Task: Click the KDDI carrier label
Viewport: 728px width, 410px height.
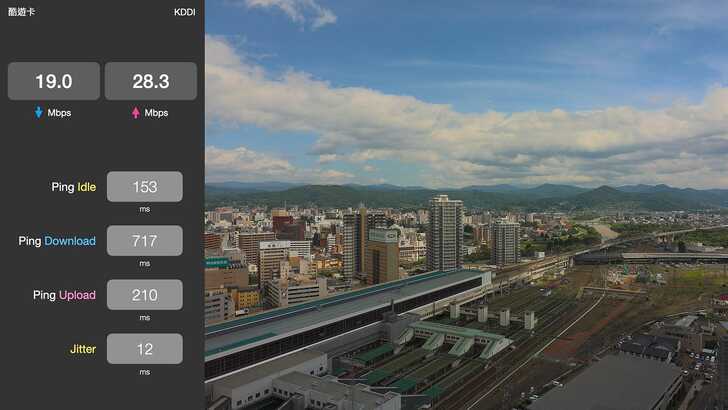Action: coord(185,12)
